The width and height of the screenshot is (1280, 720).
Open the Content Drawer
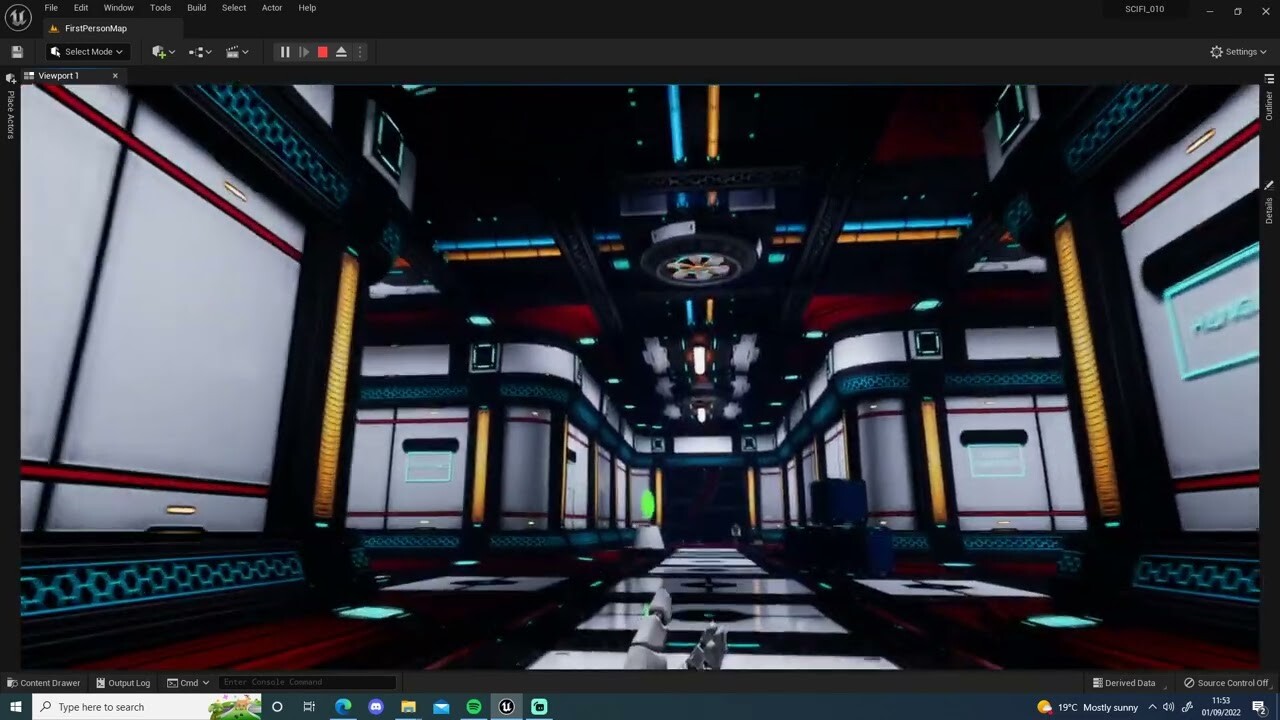44,683
